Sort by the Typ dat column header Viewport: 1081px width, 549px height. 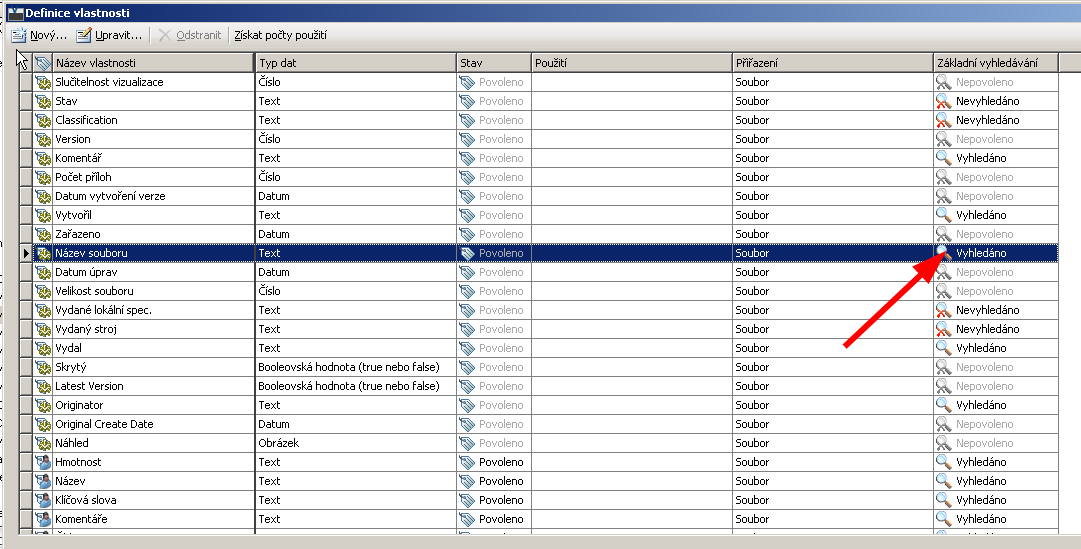coord(355,63)
